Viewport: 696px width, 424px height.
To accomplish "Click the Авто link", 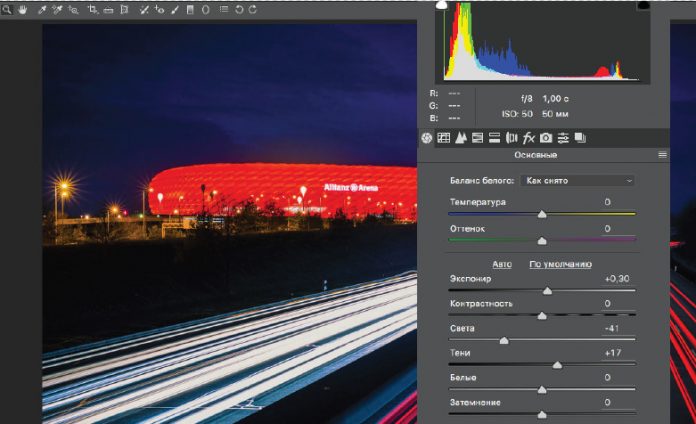I will pyautogui.click(x=502, y=264).
